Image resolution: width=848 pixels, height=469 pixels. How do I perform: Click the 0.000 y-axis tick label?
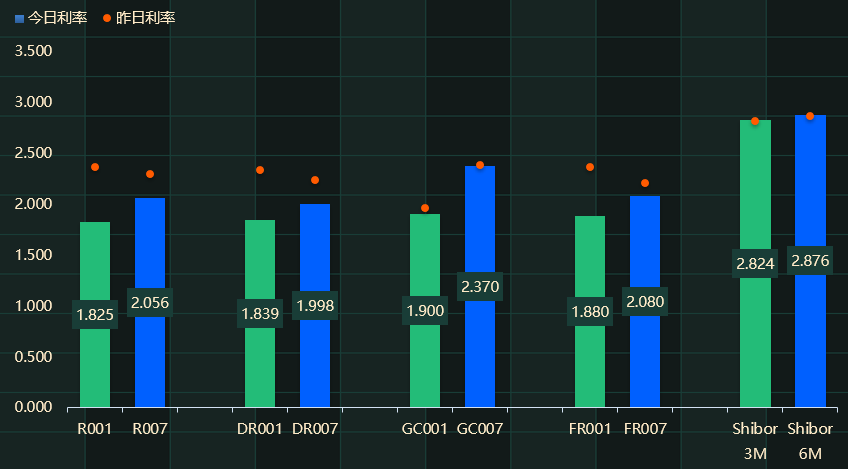pos(34,407)
